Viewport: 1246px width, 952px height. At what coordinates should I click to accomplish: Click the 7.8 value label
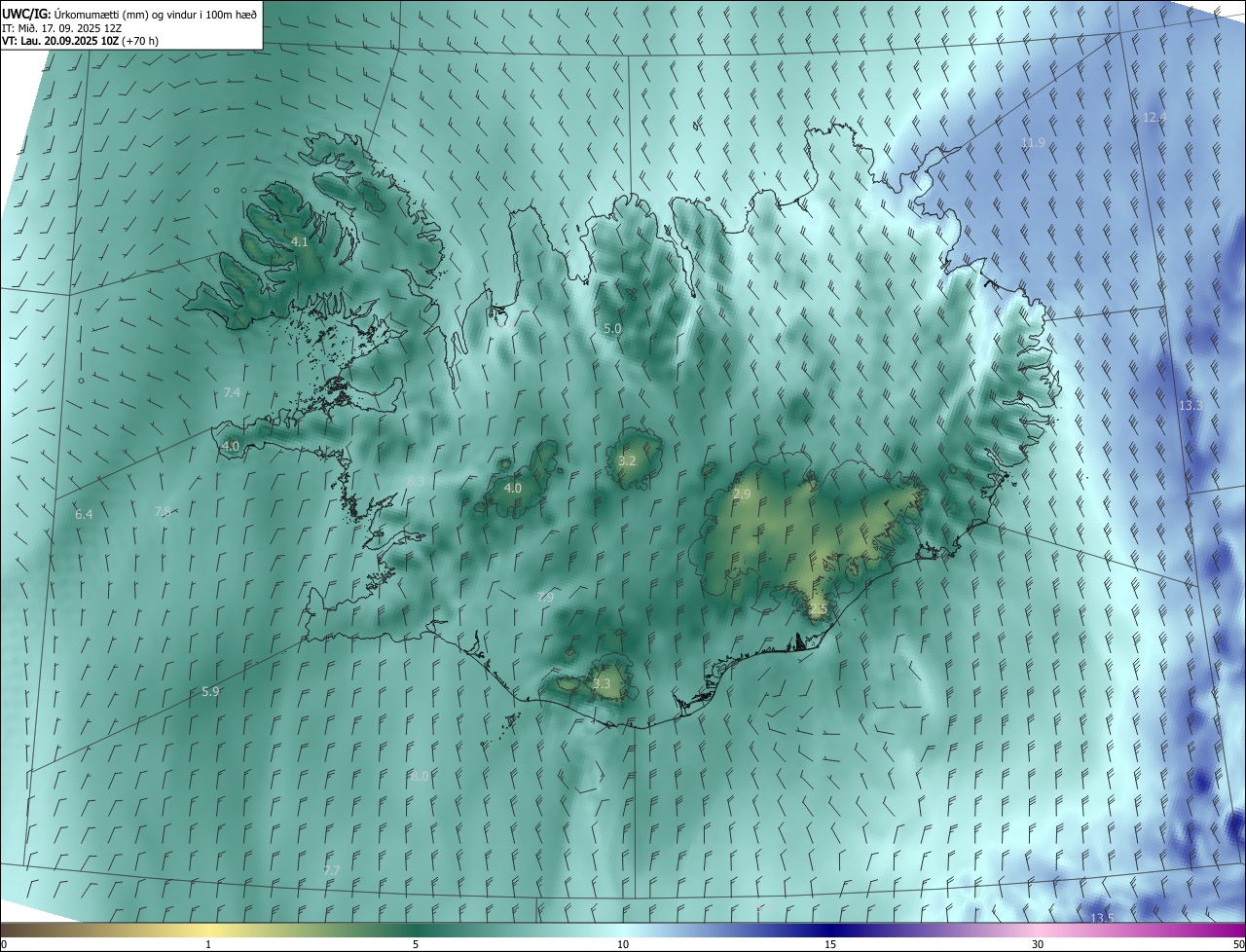click(163, 511)
